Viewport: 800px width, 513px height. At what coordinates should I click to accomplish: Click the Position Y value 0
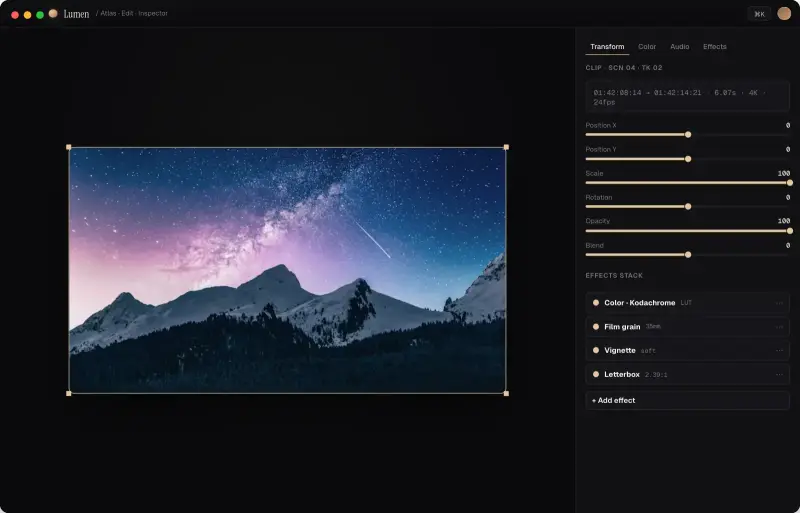pyautogui.click(x=788, y=150)
